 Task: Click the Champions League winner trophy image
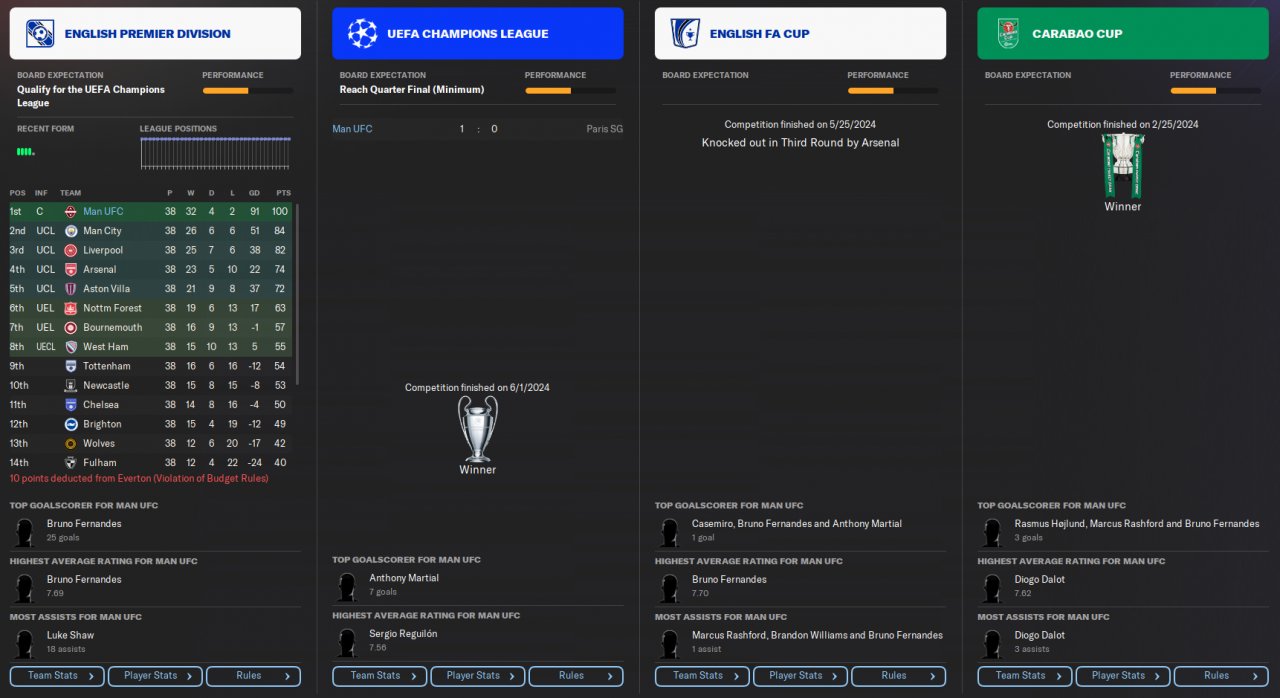coord(477,428)
